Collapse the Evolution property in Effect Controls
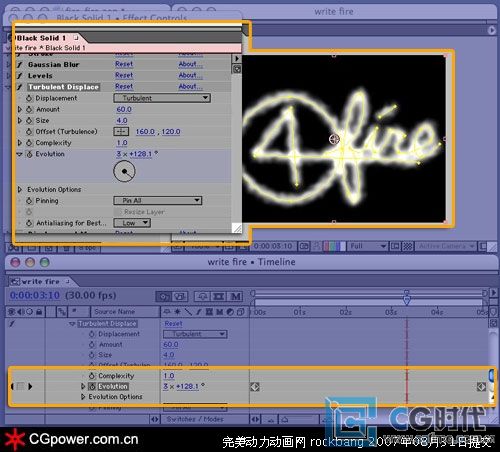 [x=20, y=154]
